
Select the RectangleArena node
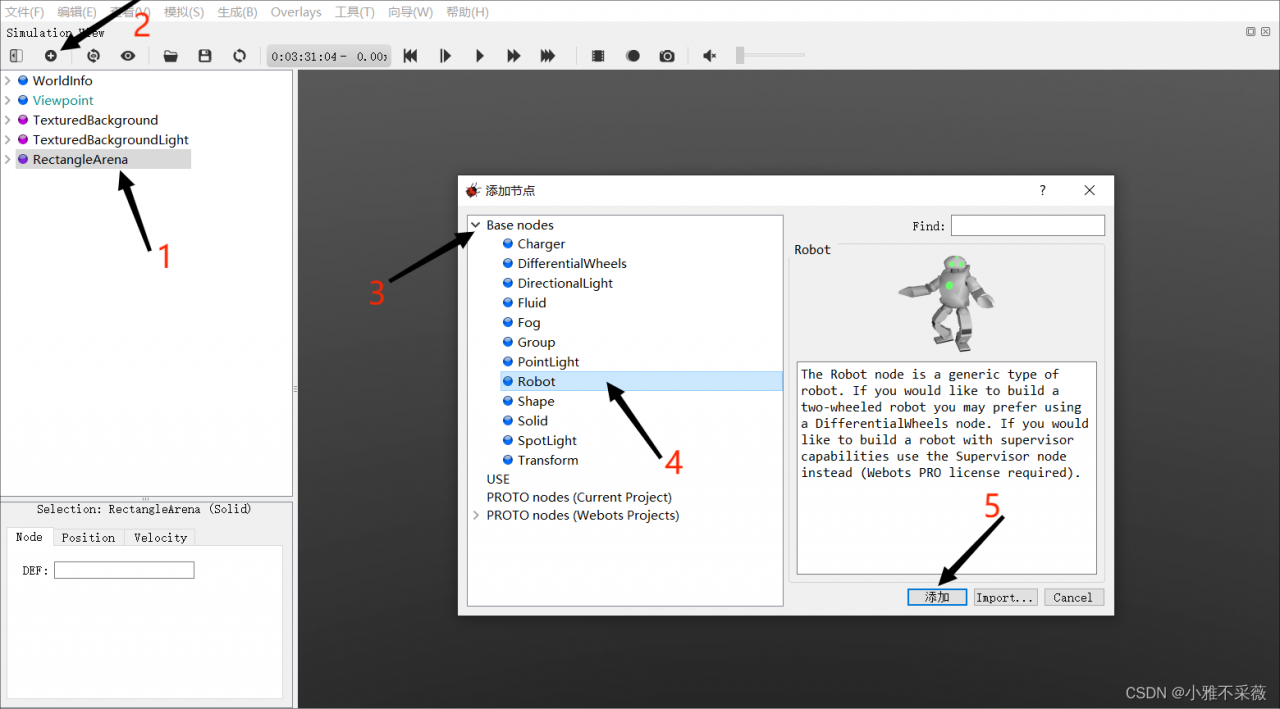click(x=80, y=159)
